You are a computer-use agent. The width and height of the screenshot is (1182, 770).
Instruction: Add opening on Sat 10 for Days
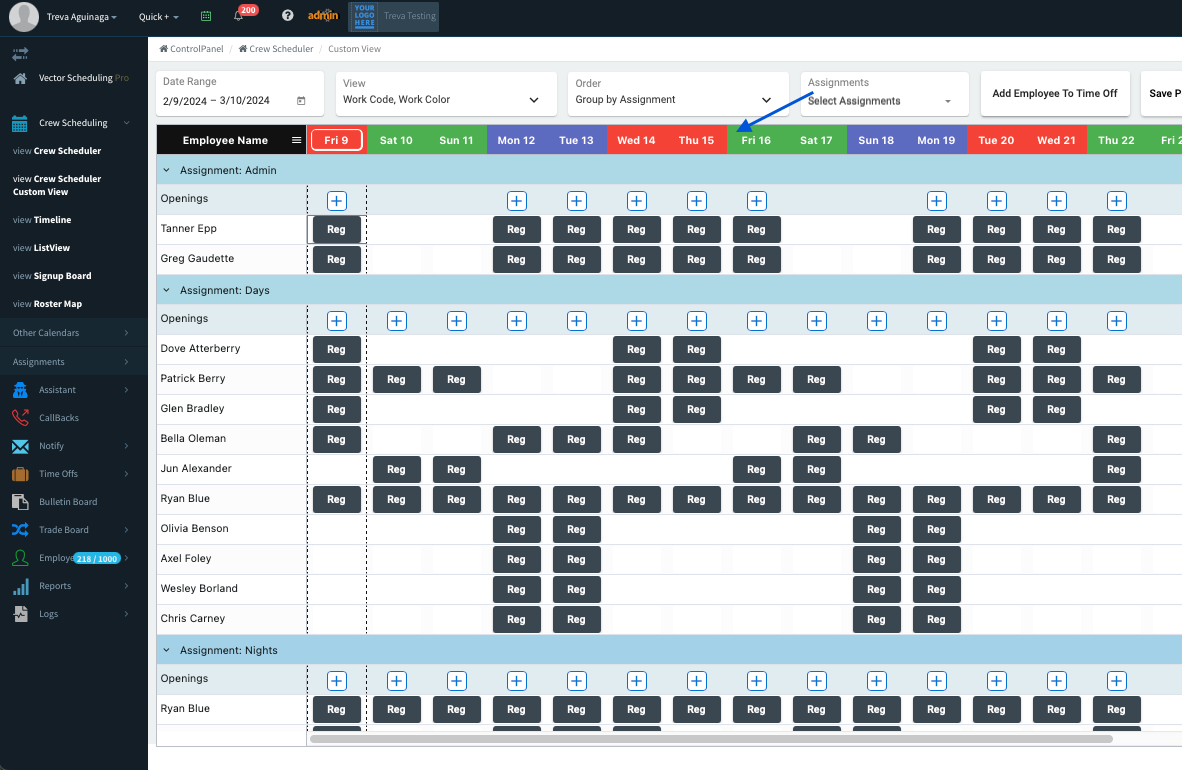[397, 321]
